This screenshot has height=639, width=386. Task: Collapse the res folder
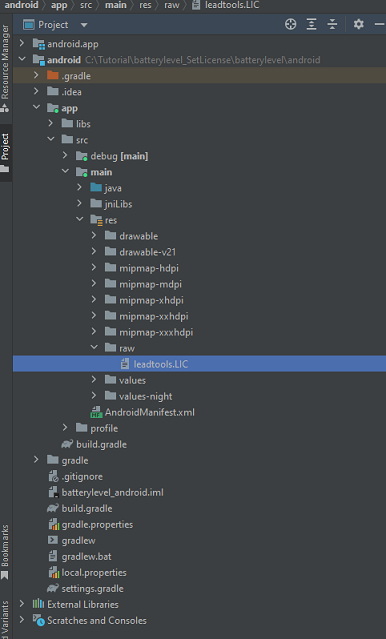(79, 220)
